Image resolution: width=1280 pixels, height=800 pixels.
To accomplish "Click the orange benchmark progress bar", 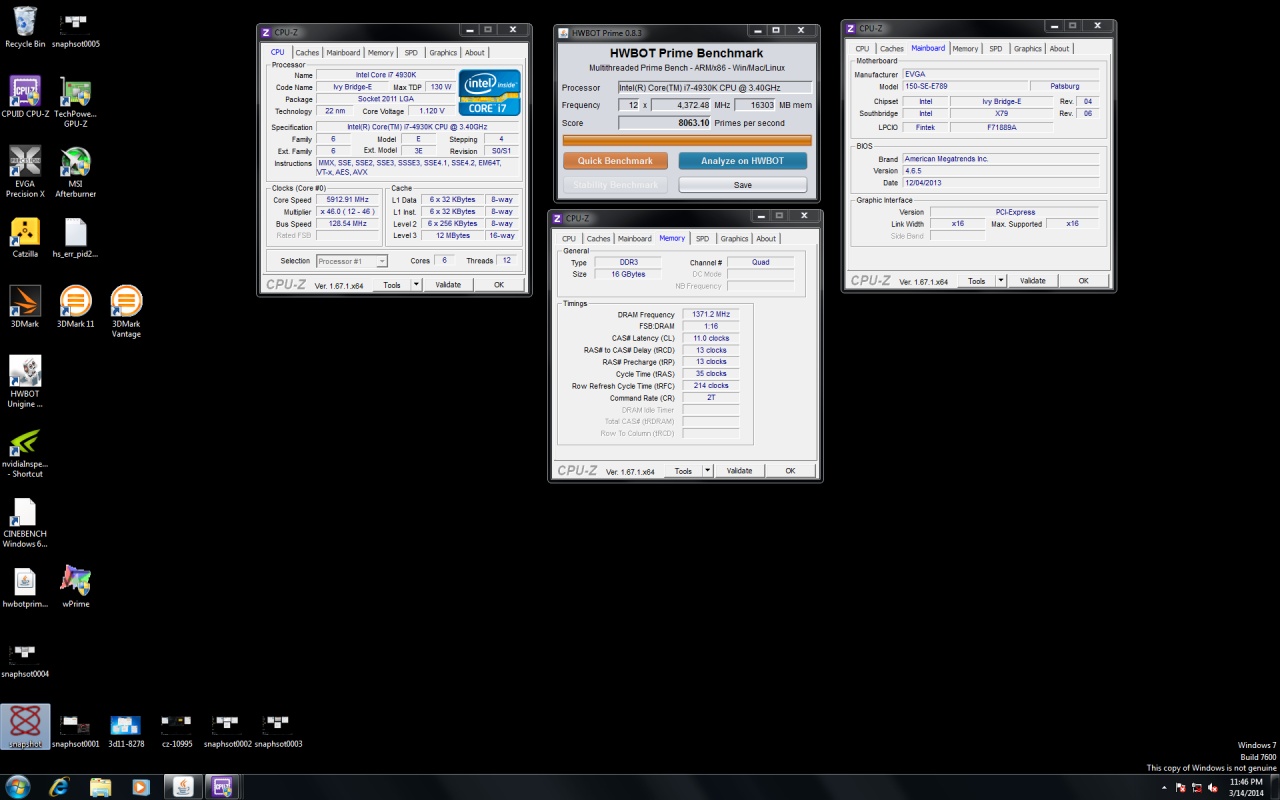I will point(687,141).
